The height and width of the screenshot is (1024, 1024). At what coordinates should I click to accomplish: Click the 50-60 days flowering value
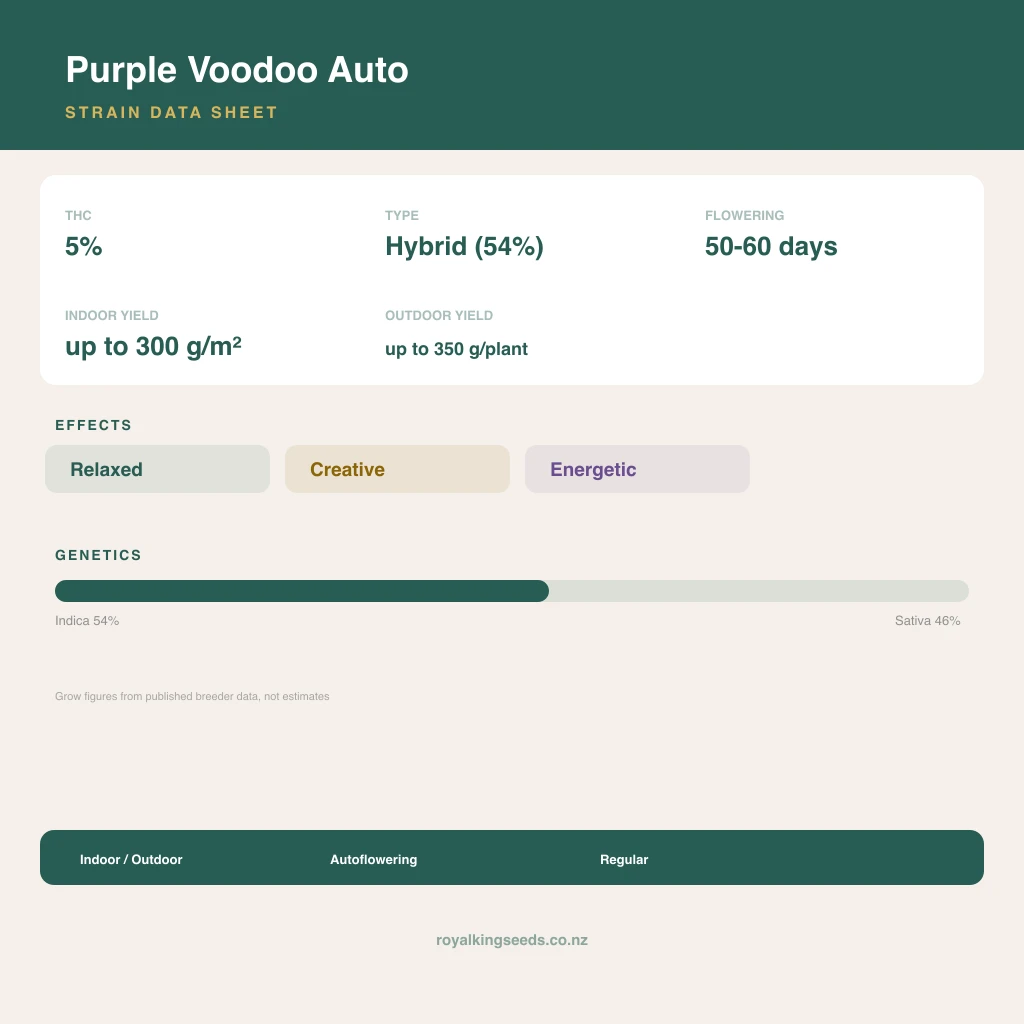(x=771, y=247)
